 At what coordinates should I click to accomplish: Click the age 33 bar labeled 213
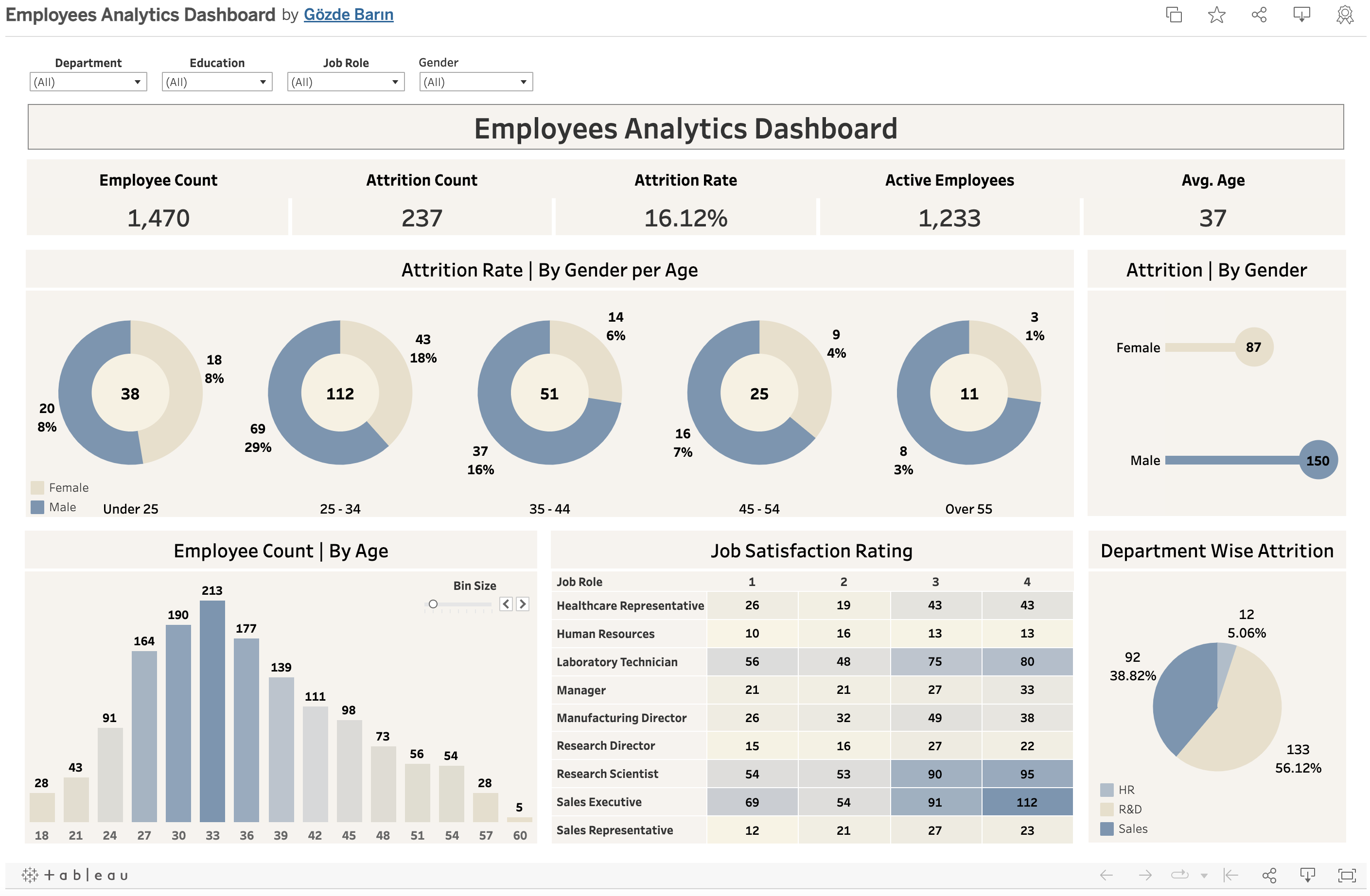(x=212, y=711)
